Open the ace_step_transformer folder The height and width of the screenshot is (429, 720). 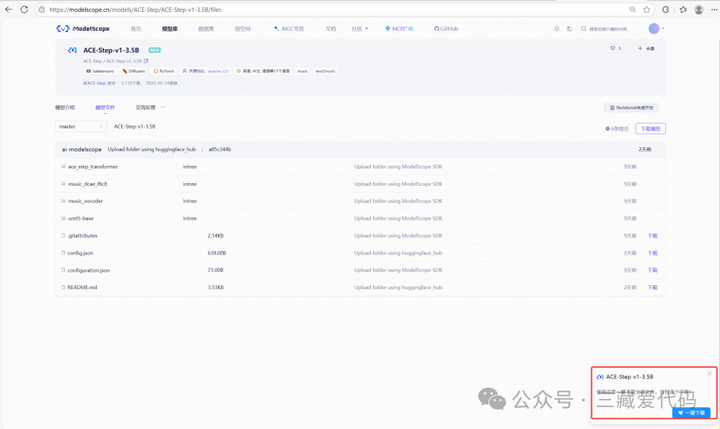coord(93,167)
